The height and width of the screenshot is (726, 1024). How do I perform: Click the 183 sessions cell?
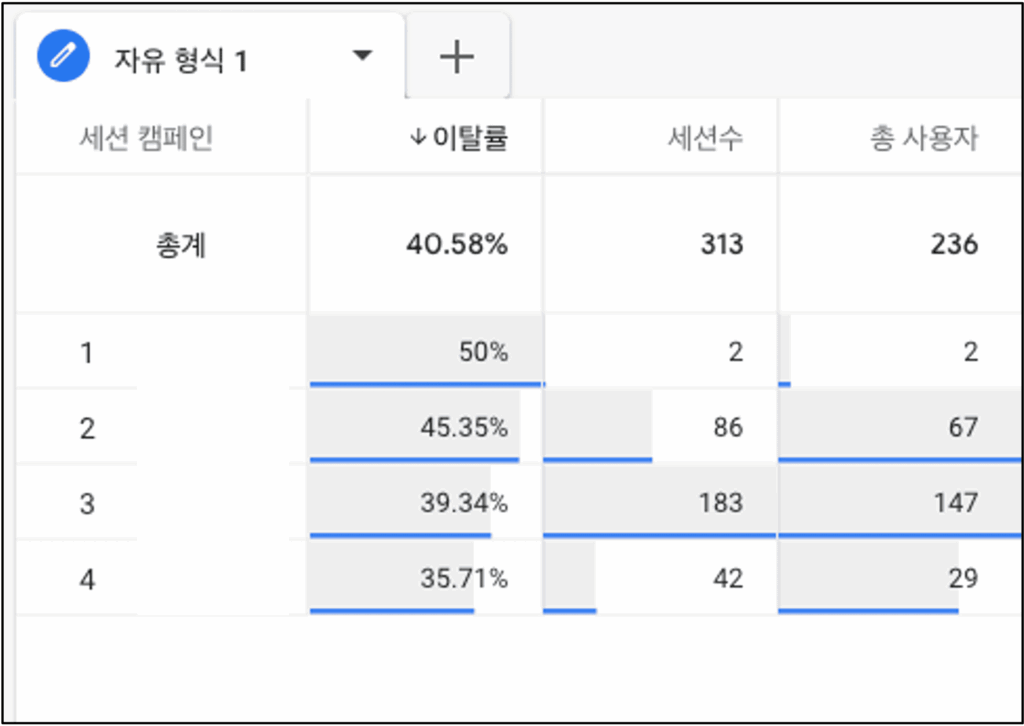[722, 502]
